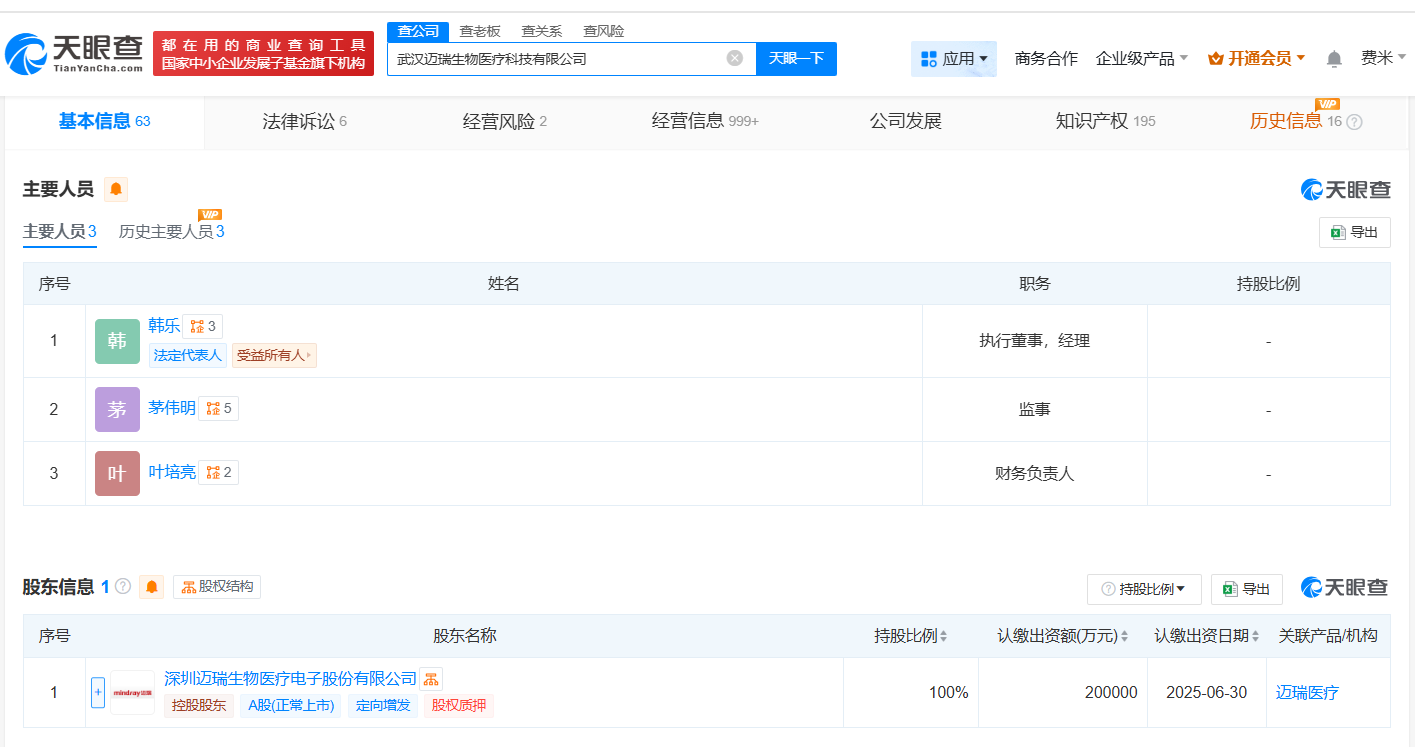Select the 查公司 search tab
The height and width of the screenshot is (747, 1415).
coord(418,31)
